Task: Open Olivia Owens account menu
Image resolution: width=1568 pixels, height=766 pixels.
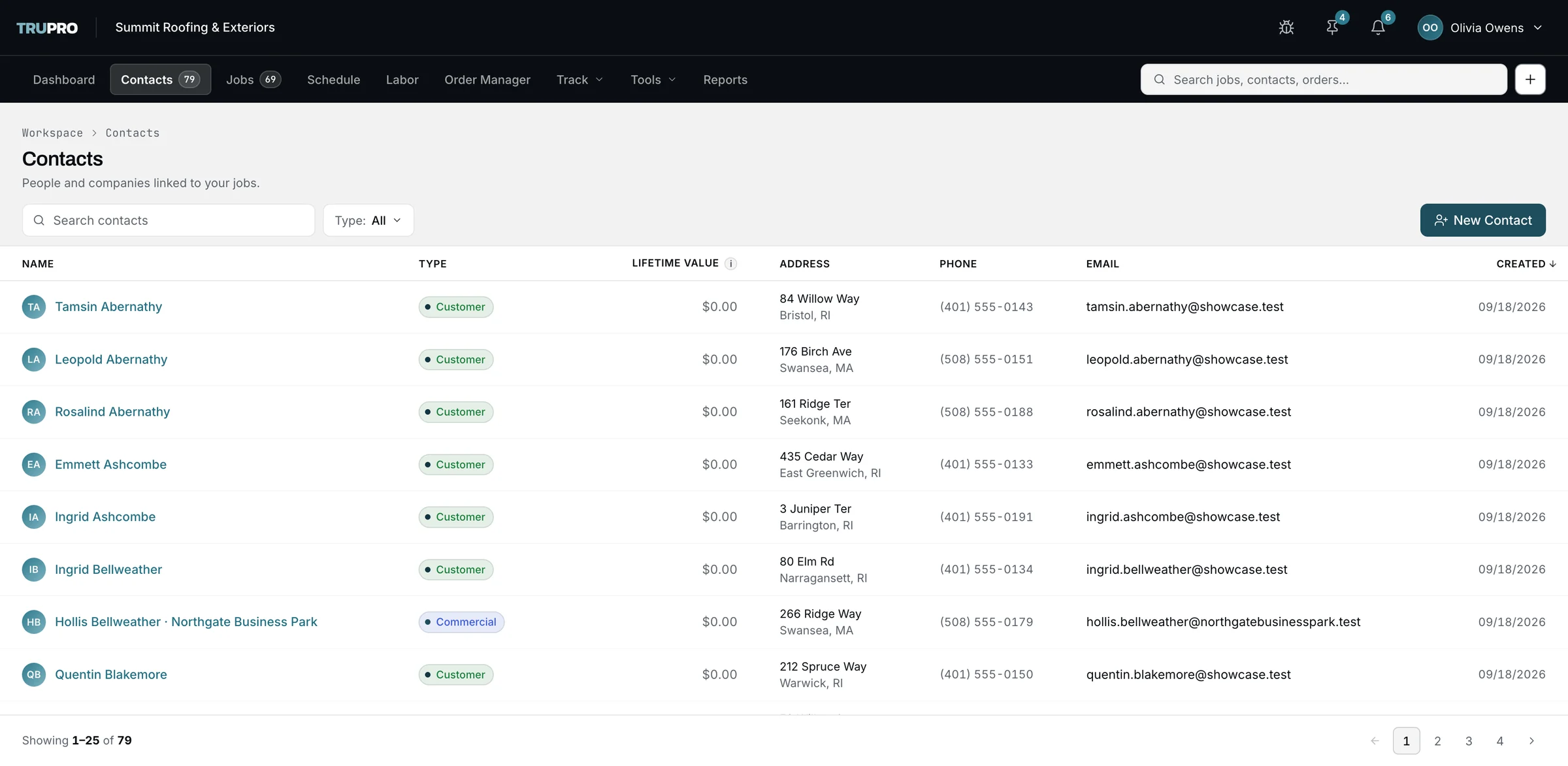Action: click(x=1480, y=27)
